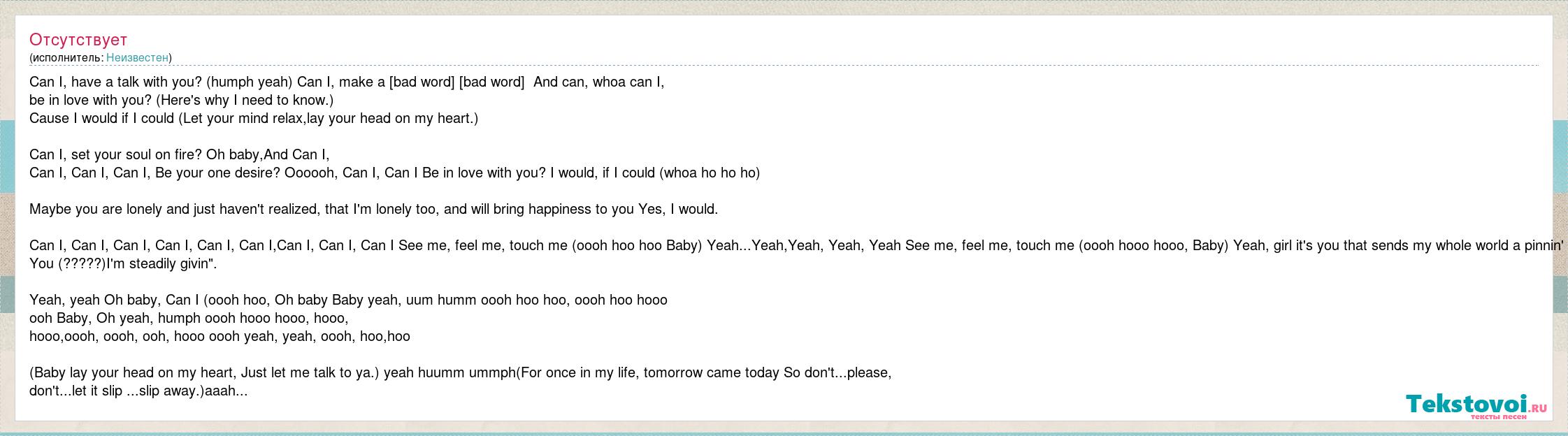Select the song title Отсутствует
Image resolution: width=1568 pixels, height=436 pixels.
(x=78, y=39)
